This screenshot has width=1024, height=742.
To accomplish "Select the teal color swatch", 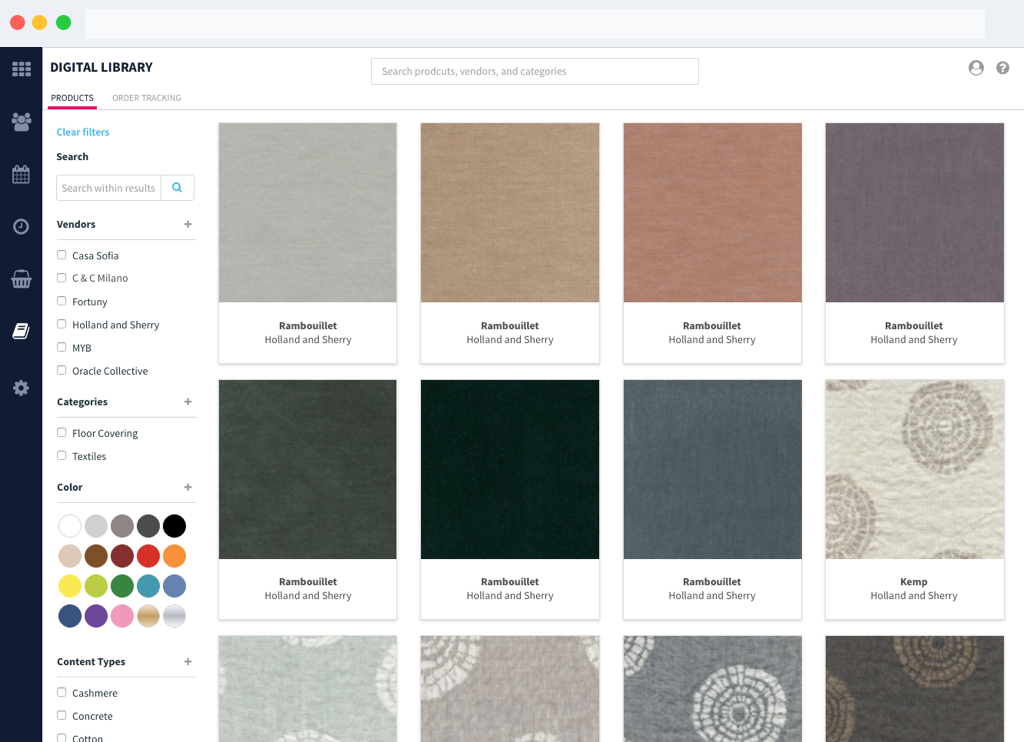I will [x=148, y=586].
